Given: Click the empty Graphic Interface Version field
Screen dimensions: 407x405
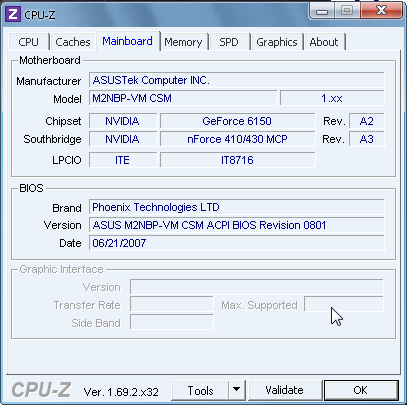Looking at the screenshot, I should (x=257, y=287).
